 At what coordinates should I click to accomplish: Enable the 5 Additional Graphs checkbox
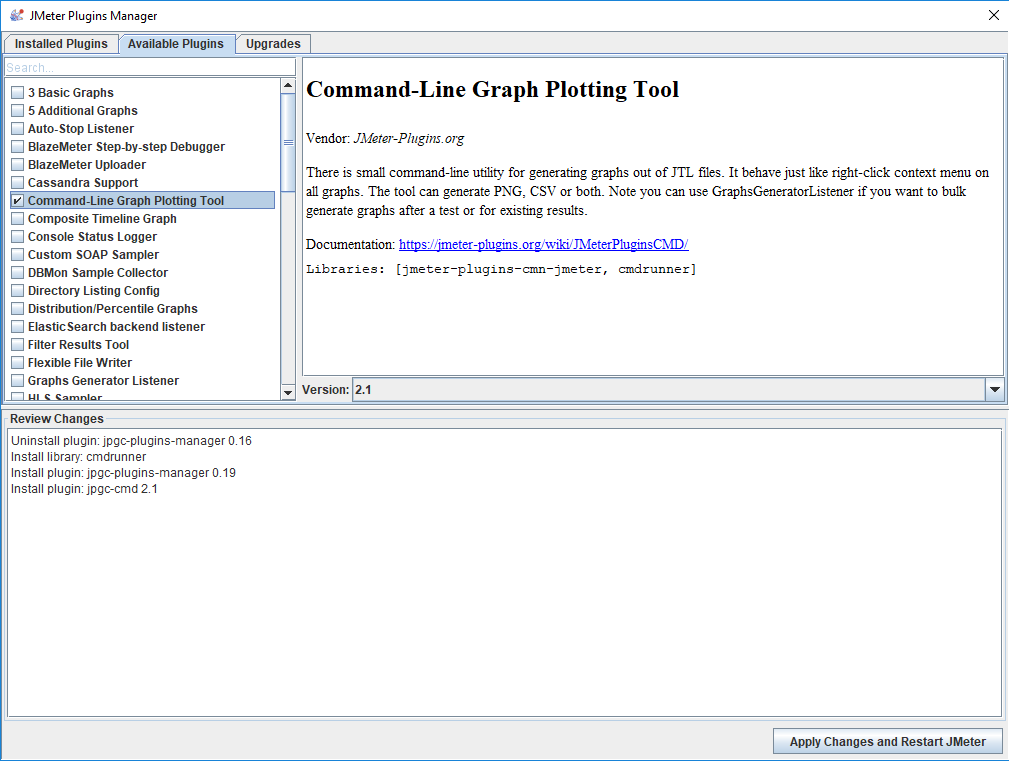(x=17, y=111)
